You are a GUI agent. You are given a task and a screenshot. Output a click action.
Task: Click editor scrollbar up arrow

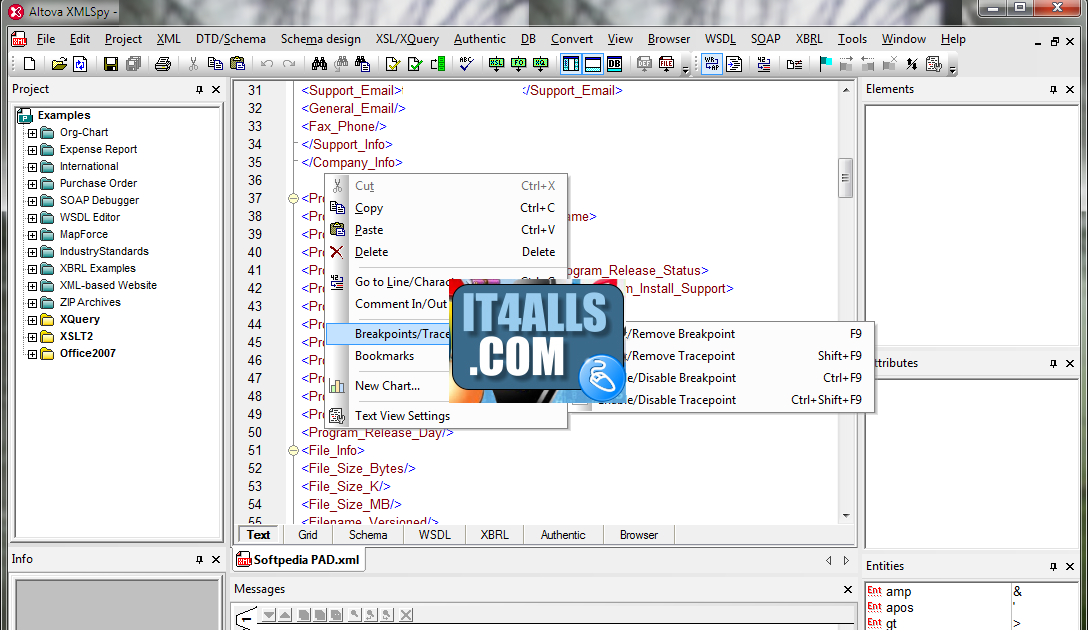846,90
